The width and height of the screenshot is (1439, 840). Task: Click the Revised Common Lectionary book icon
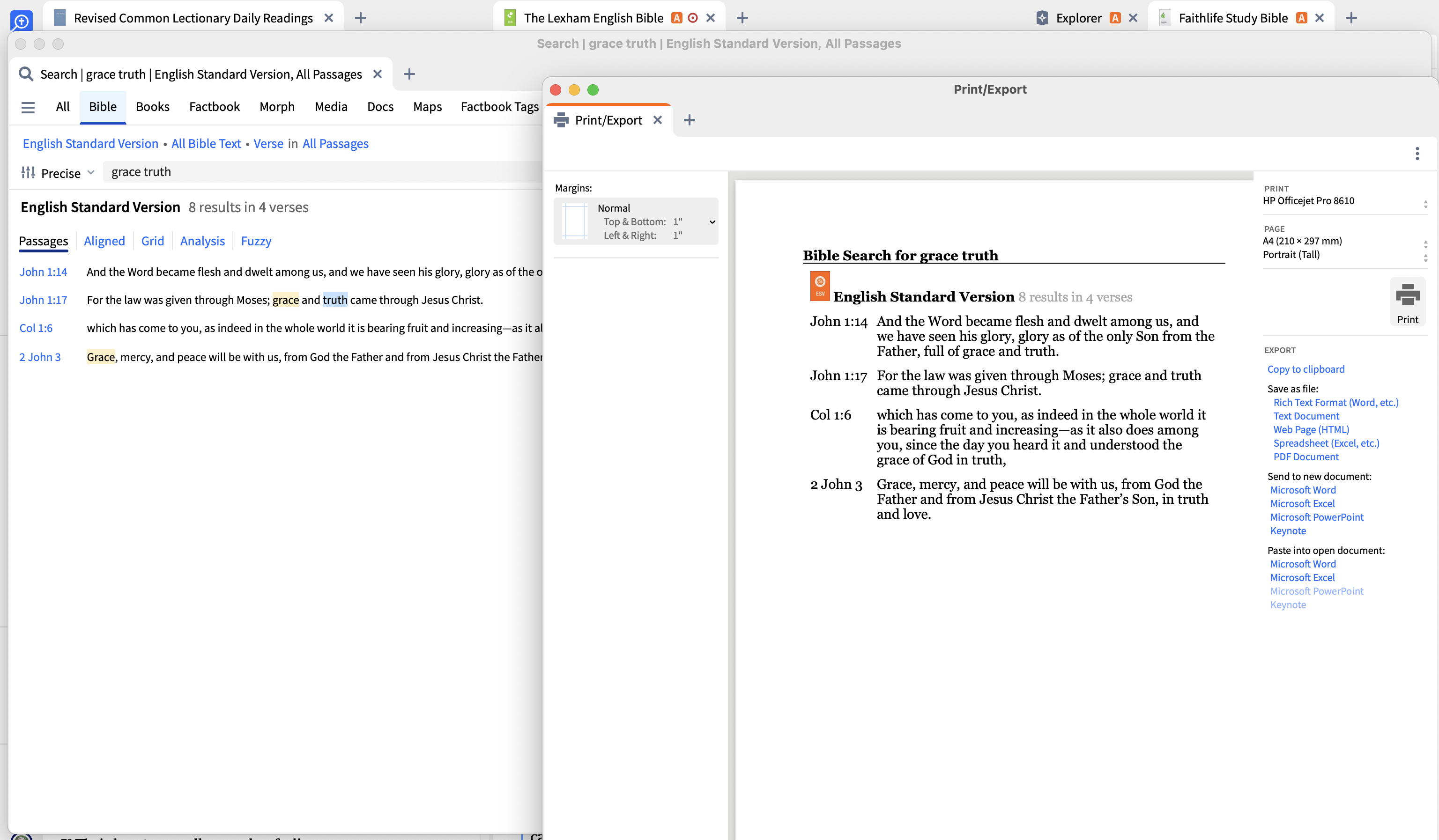point(59,18)
